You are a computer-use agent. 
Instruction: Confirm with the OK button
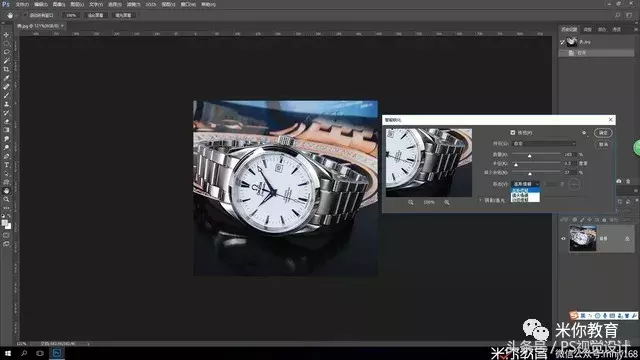tap(603, 133)
